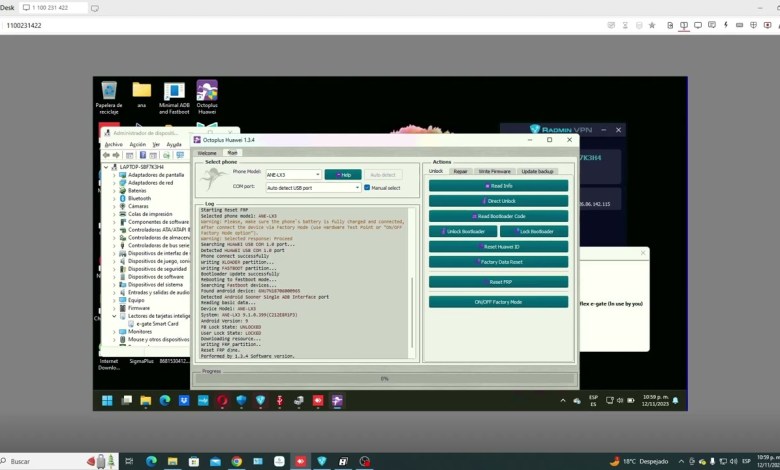780x470 pixels.
Task: Click the progress bar showing 0%
Action: [384, 379]
